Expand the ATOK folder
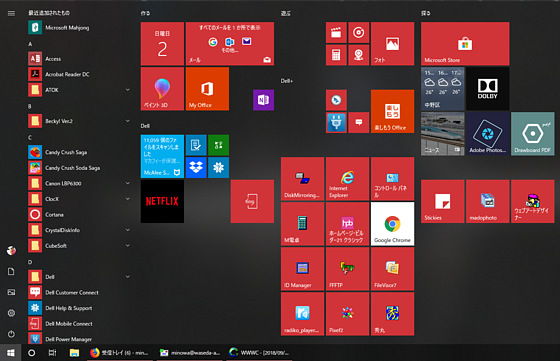Screen dimensions: 560x361 tap(79, 90)
